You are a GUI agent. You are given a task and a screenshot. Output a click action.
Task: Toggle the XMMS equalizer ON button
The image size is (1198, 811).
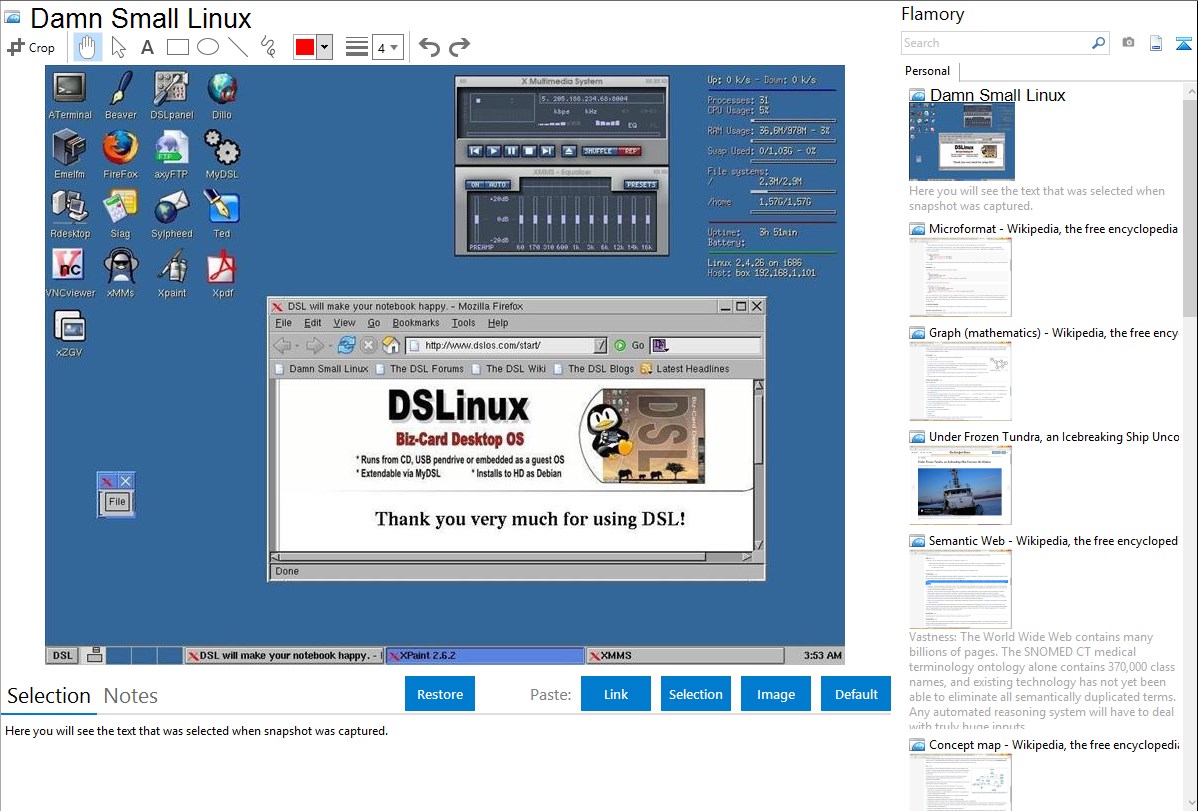pos(475,185)
